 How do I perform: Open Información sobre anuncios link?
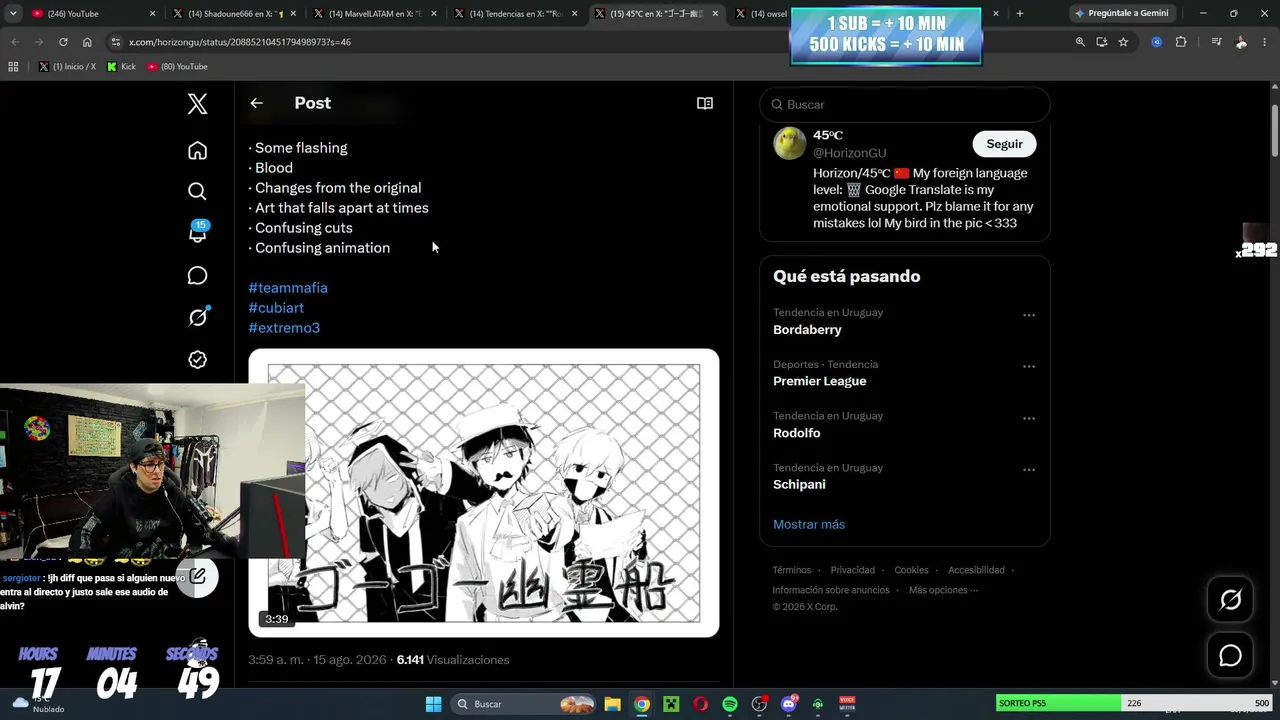click(831, 590)
